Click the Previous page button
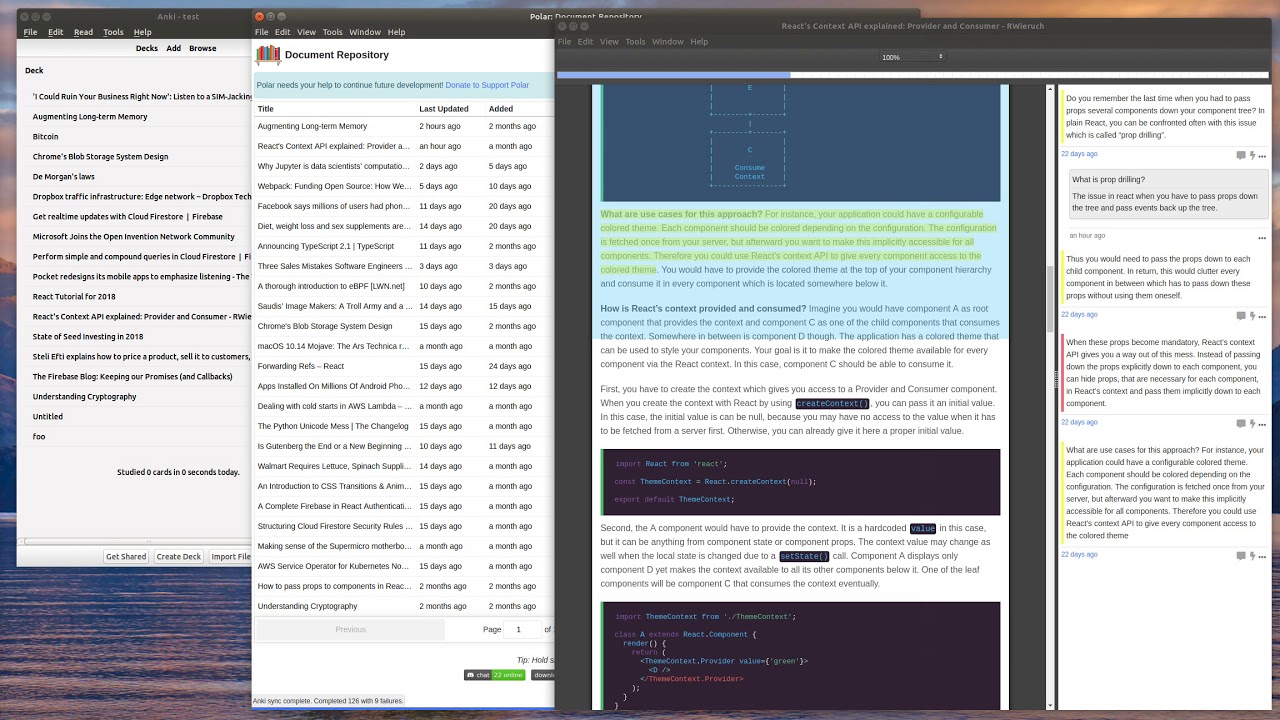 tap(350, 629)
